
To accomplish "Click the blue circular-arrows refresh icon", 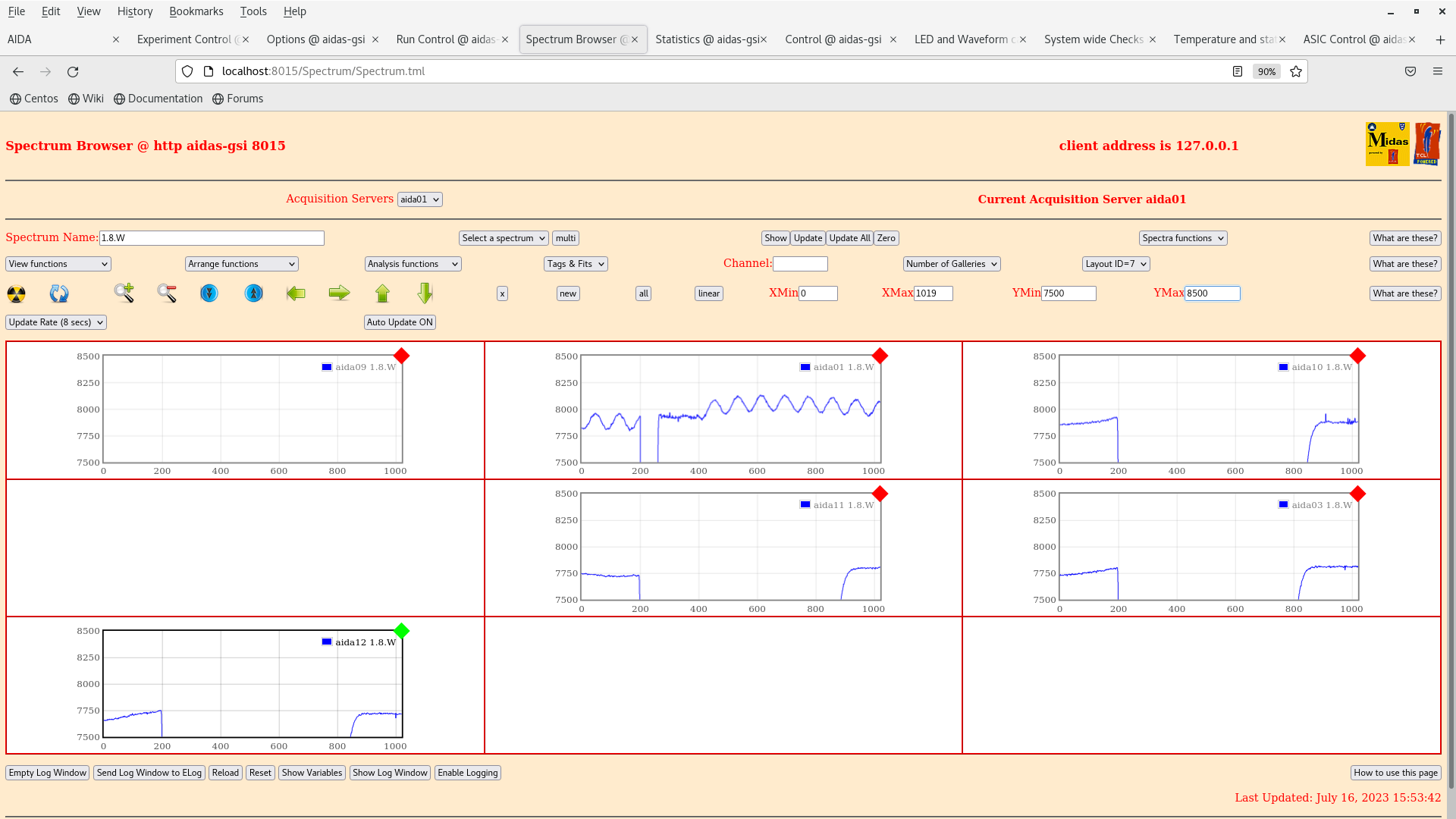I will pyautogui.click(x=59, y=293).
